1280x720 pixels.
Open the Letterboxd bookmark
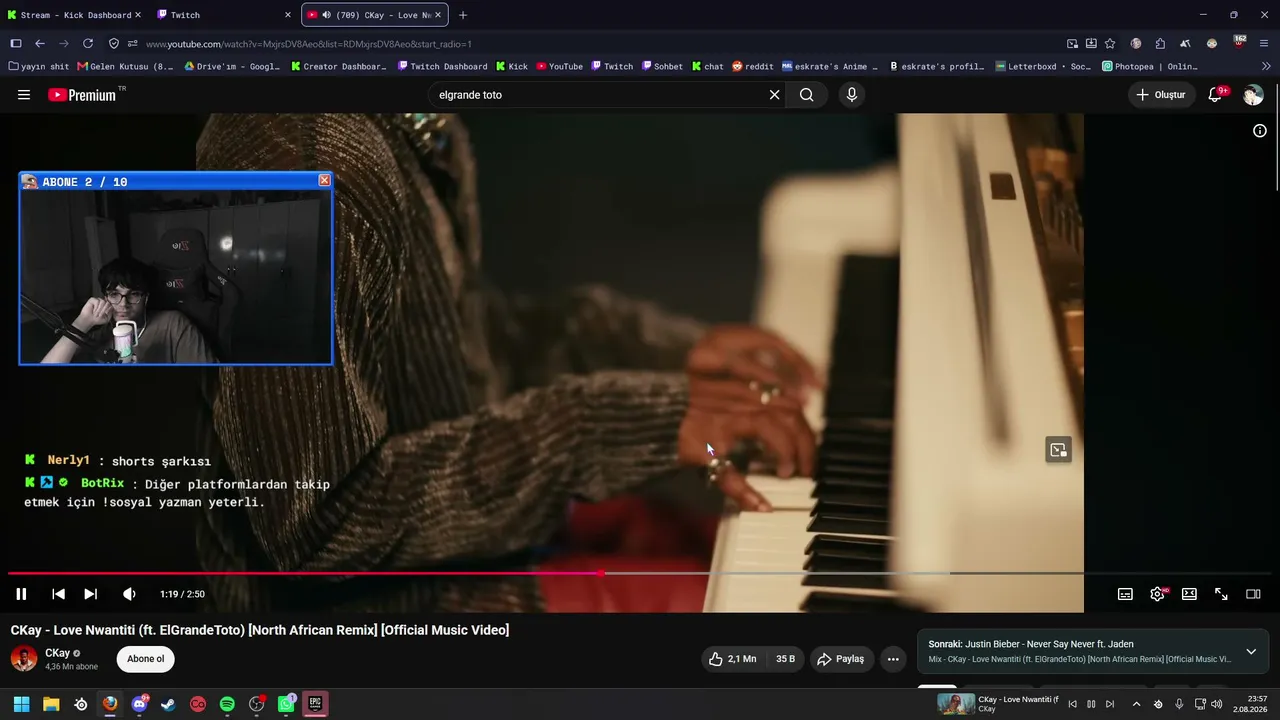[x=1043, y=67]
